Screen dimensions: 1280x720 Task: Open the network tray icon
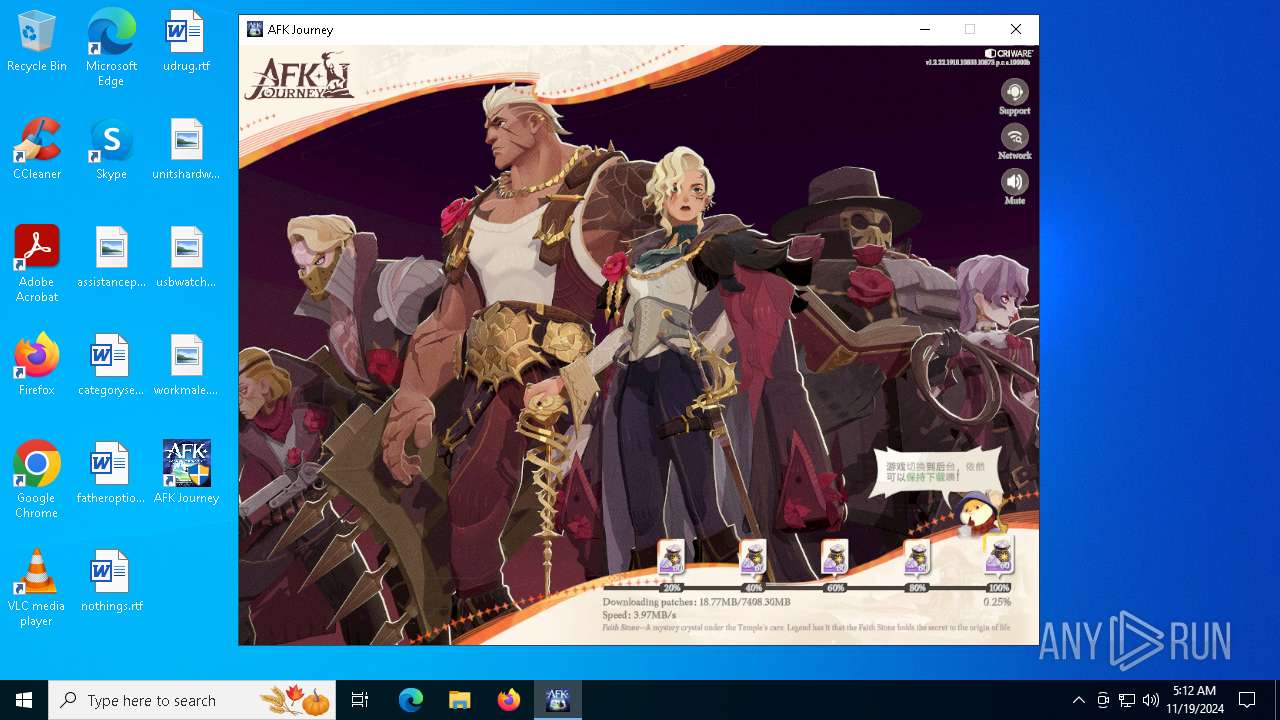point(1127,700)
